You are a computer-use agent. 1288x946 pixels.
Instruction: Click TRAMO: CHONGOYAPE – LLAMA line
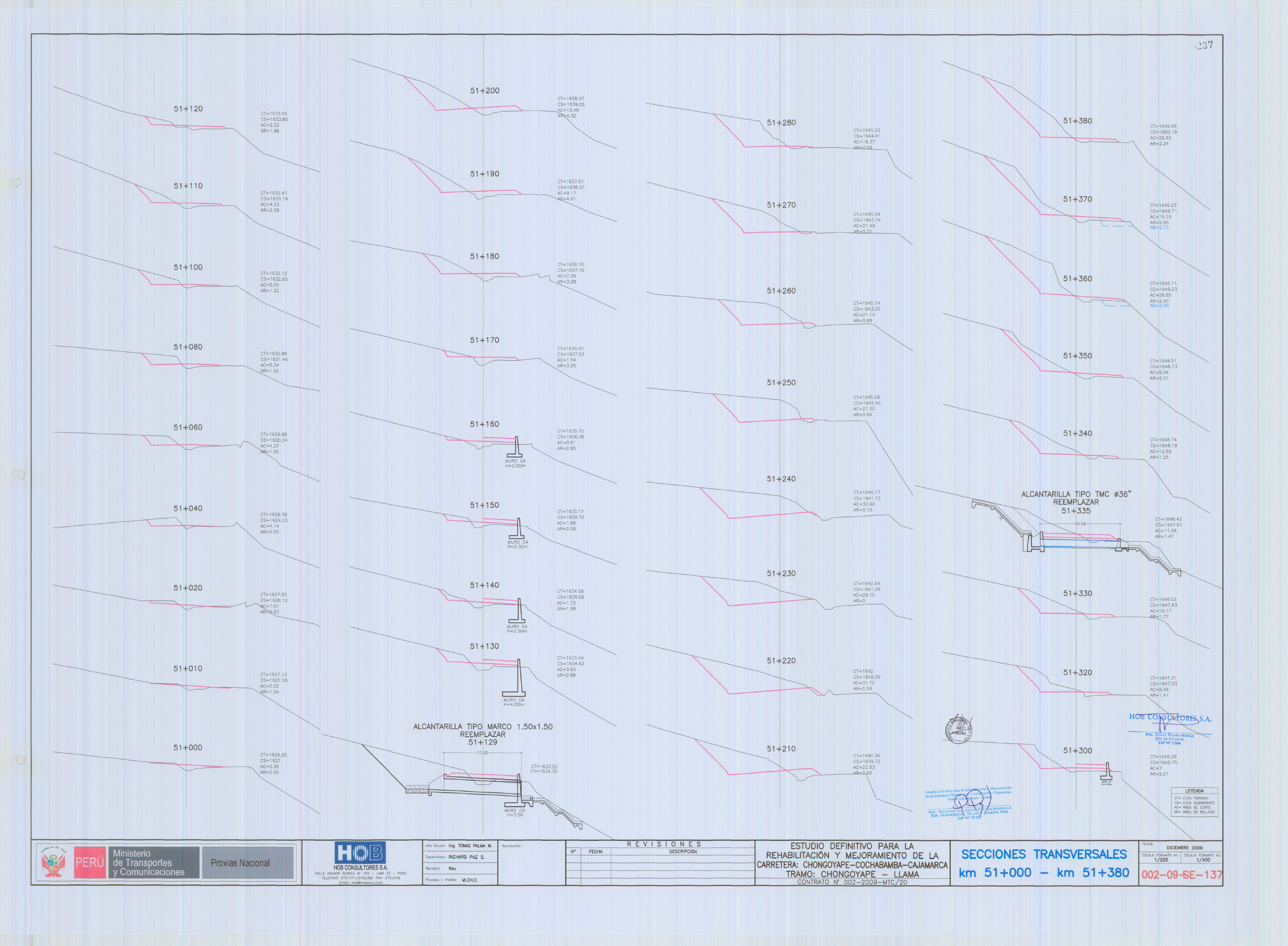point(852,874)
